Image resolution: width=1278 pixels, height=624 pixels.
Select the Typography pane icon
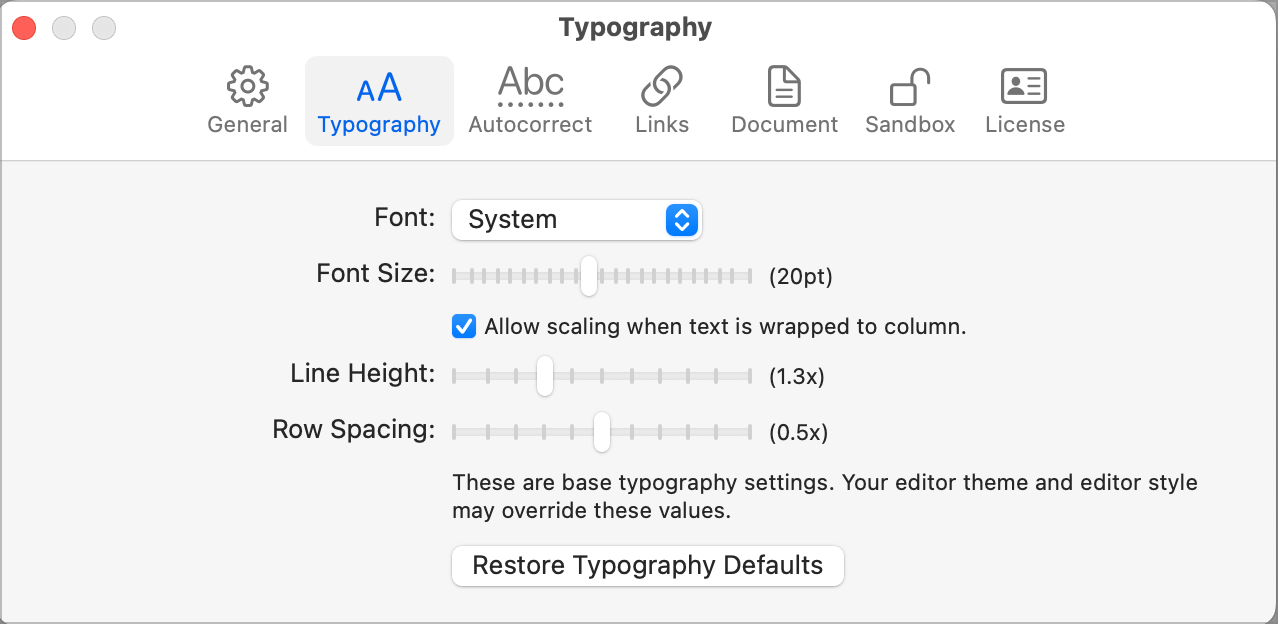coord(379,88)
